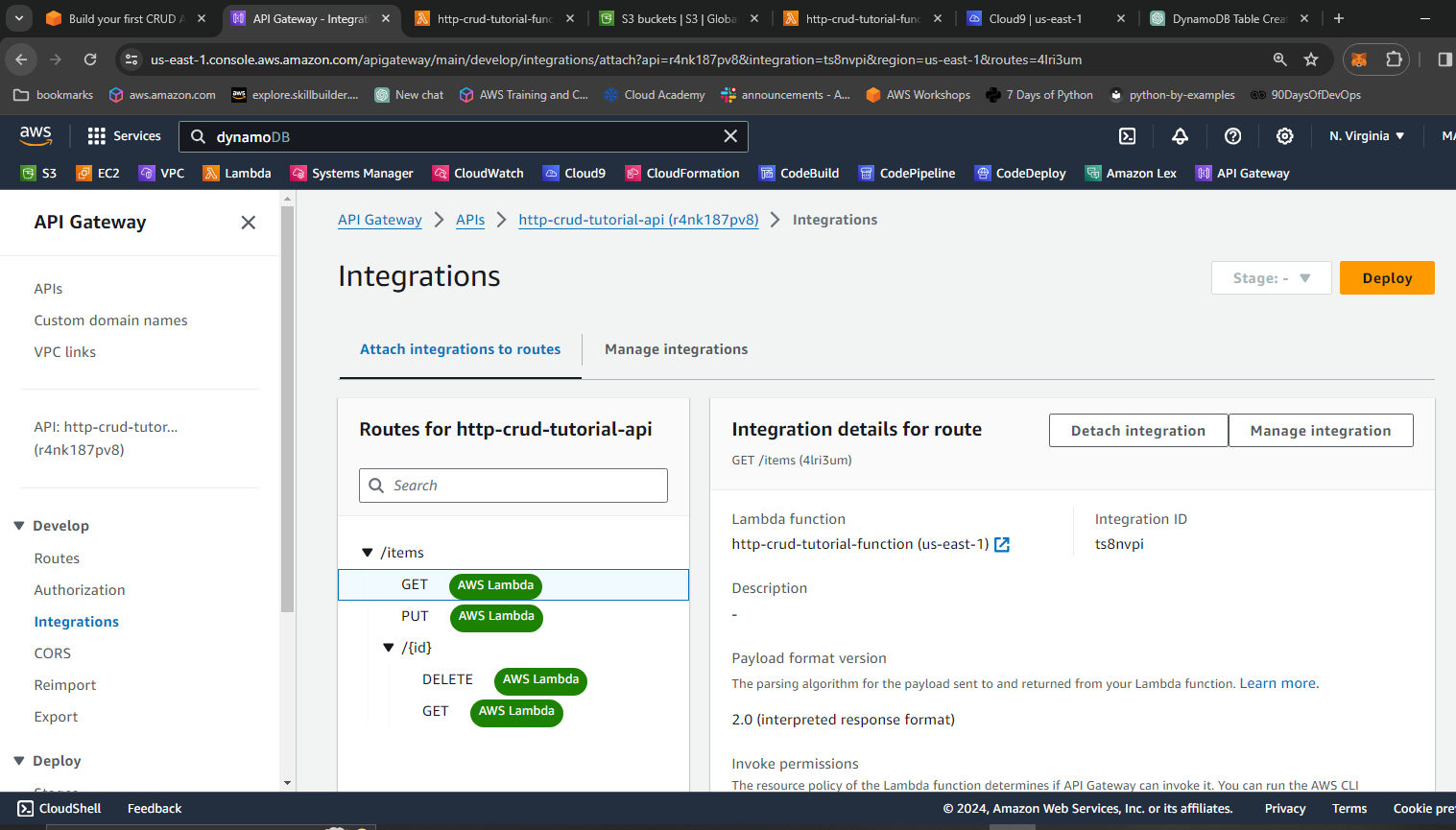1456x830 pixels.
Task: Open the browser zoom magnifier icon
Action: [x=1279, y=59]
